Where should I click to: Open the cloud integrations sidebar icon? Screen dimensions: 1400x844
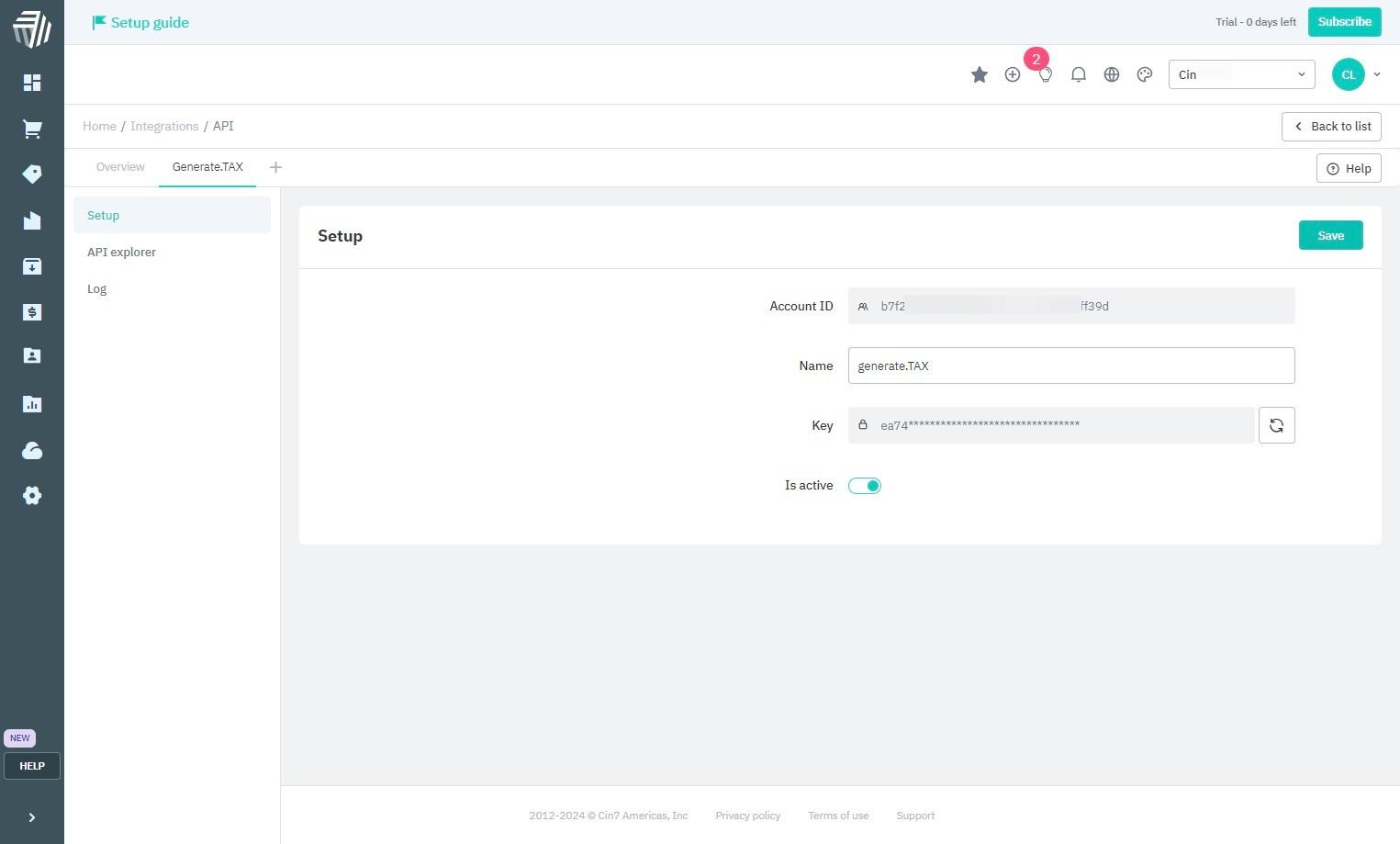32,450
